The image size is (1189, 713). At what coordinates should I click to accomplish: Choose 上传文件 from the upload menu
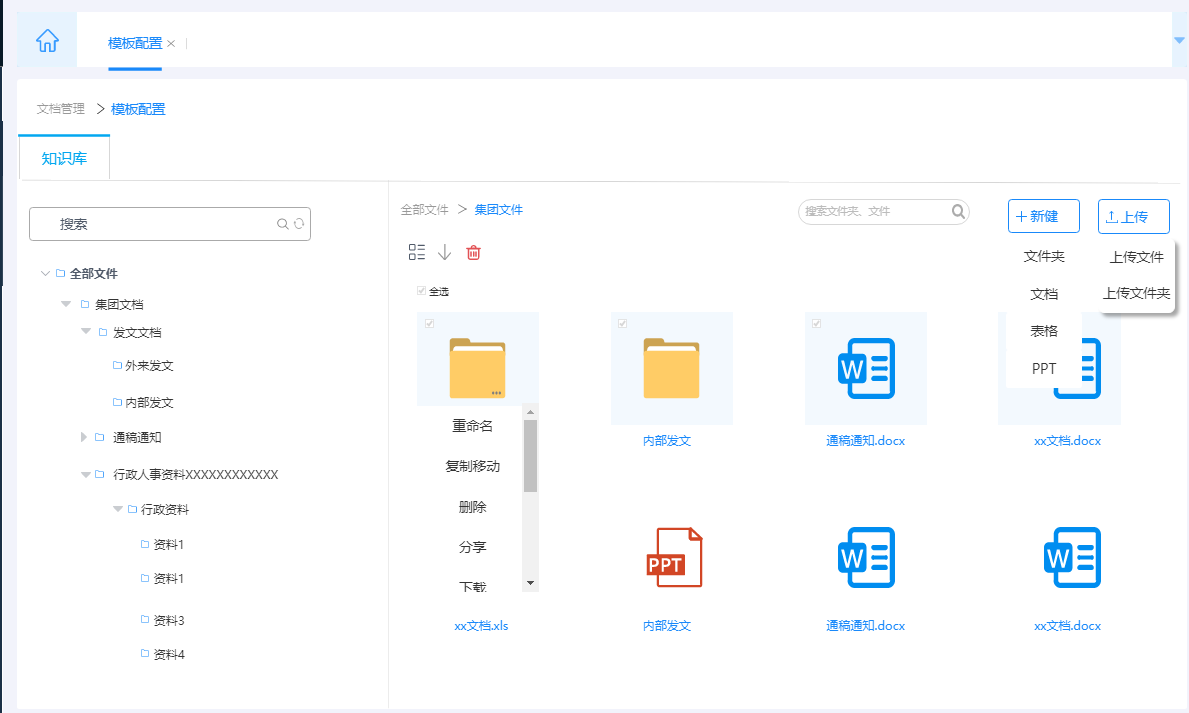point(1136,257)
